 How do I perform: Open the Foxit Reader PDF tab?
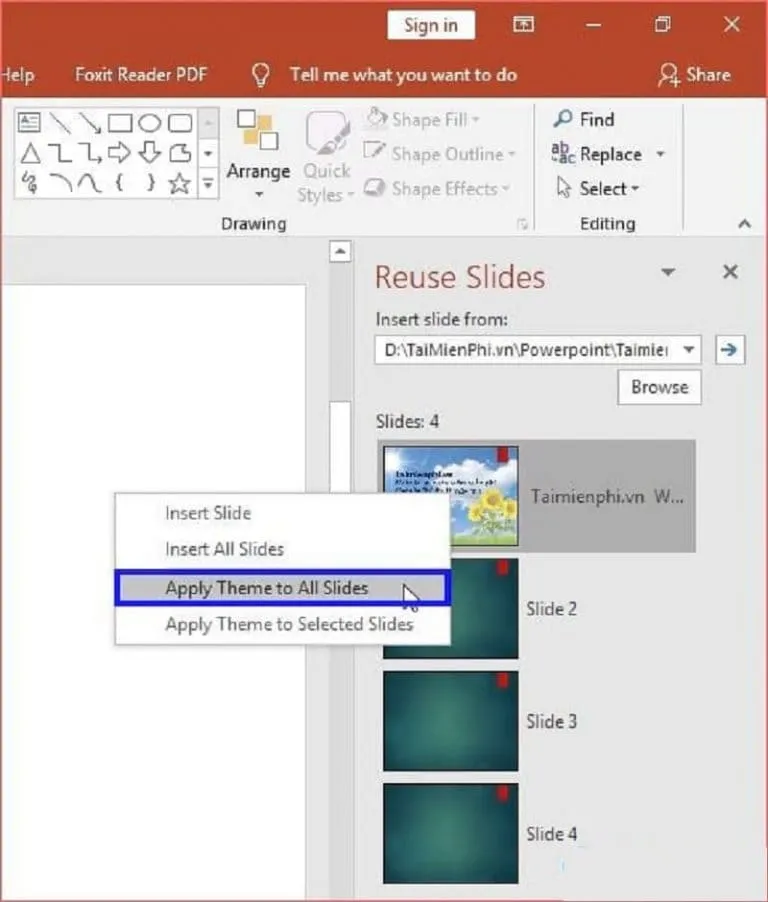[141, 75]
